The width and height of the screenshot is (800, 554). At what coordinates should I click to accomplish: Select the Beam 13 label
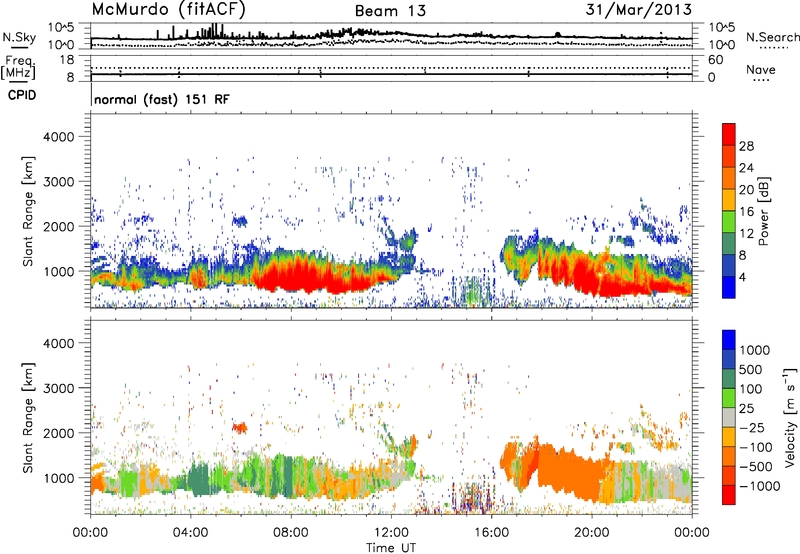click(x=390, y=11)
